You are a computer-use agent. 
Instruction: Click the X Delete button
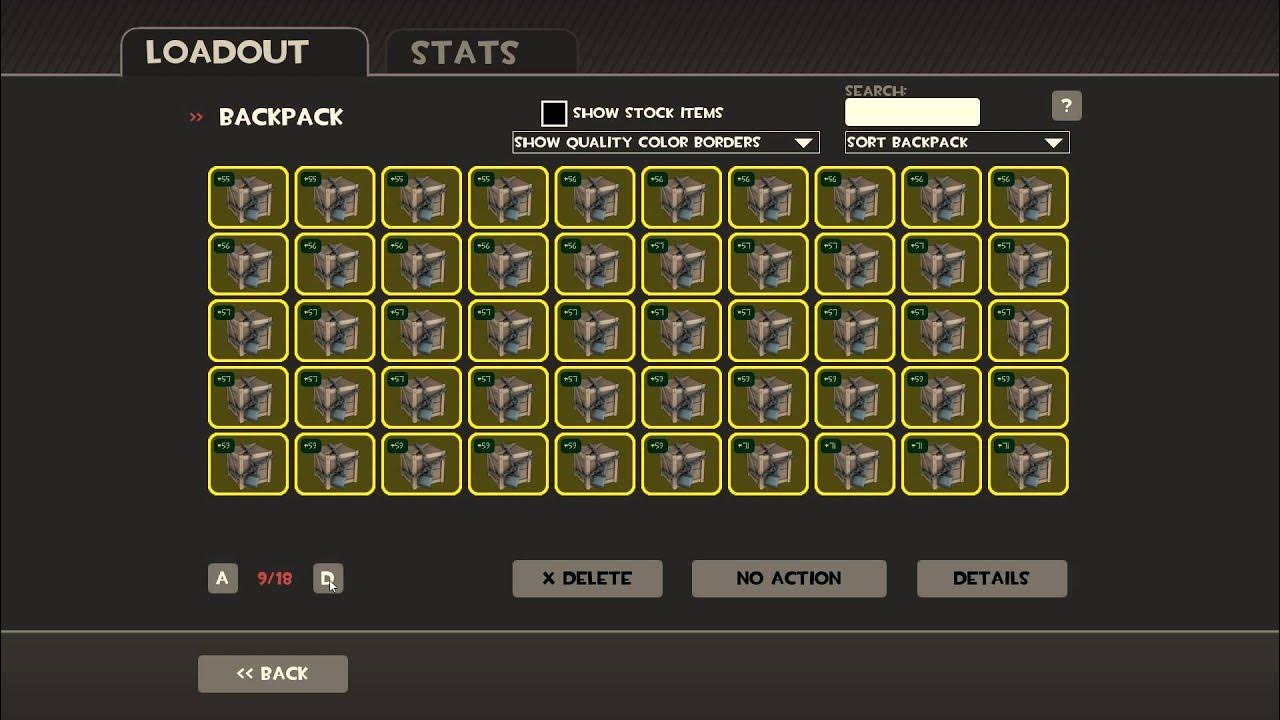[x=587, y=578]
